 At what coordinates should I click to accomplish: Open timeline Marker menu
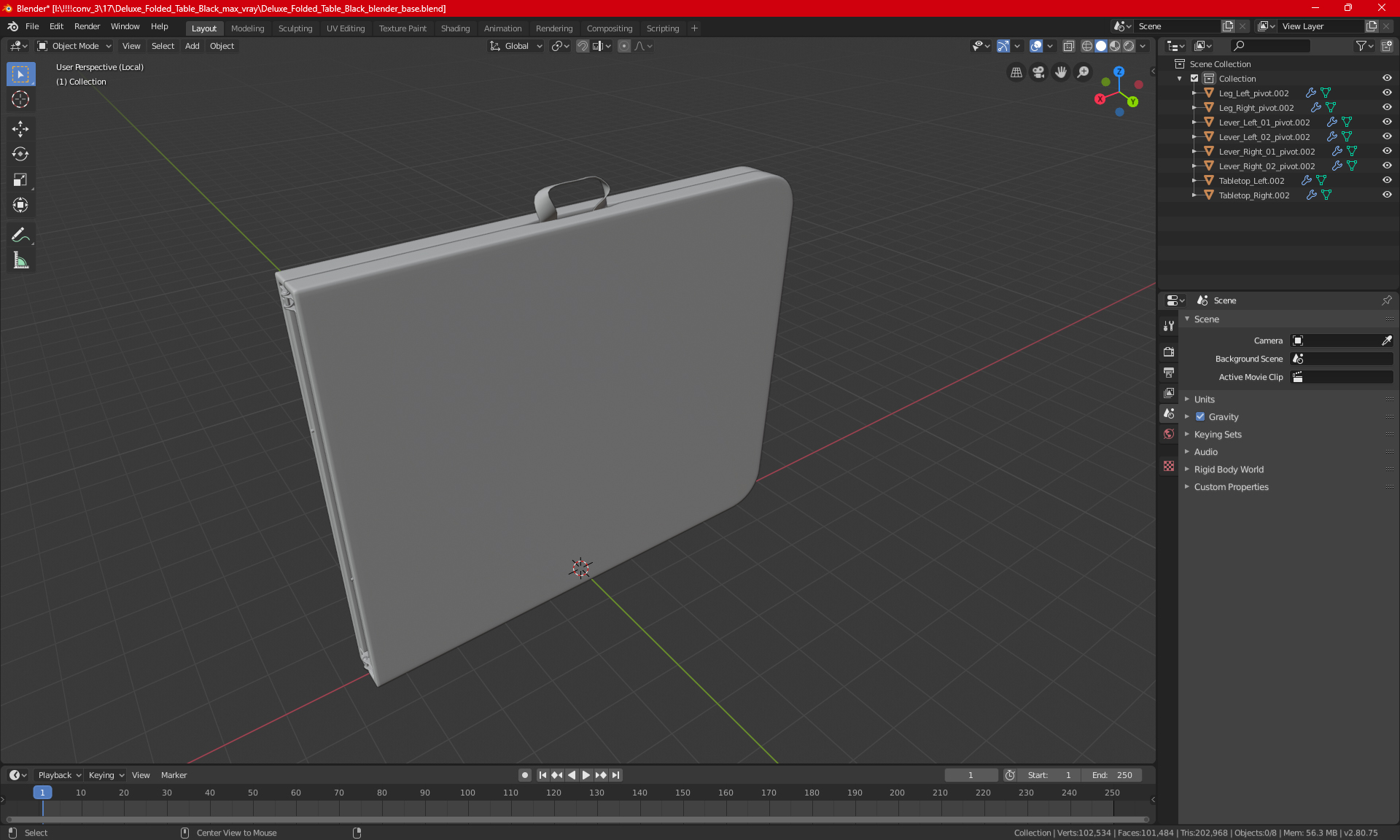[174, 775]
